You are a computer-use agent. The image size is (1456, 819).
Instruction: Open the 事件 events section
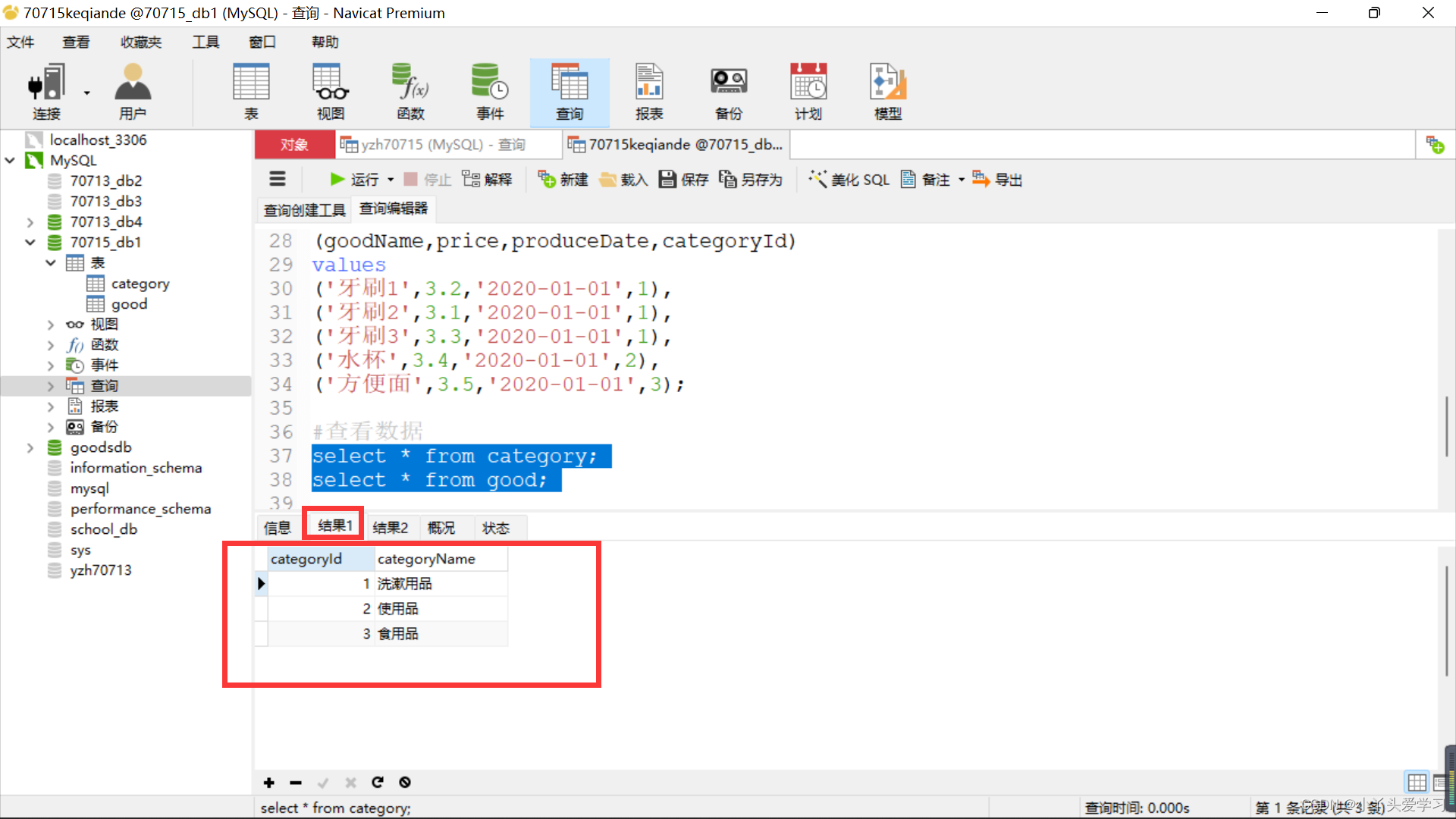490,92
